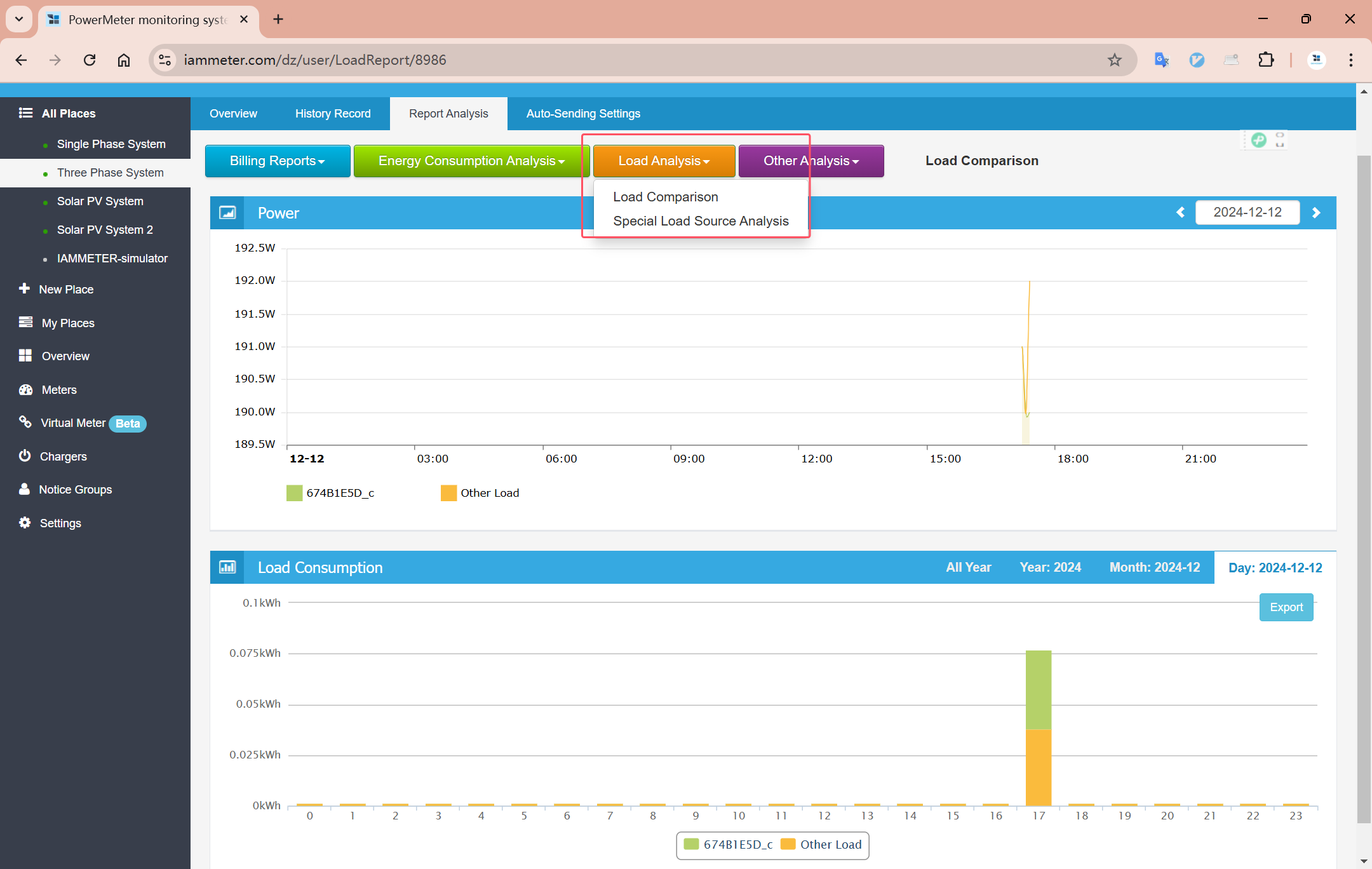Select Load Comparison menu entry
1372x869 pixels.
[666, 197]
